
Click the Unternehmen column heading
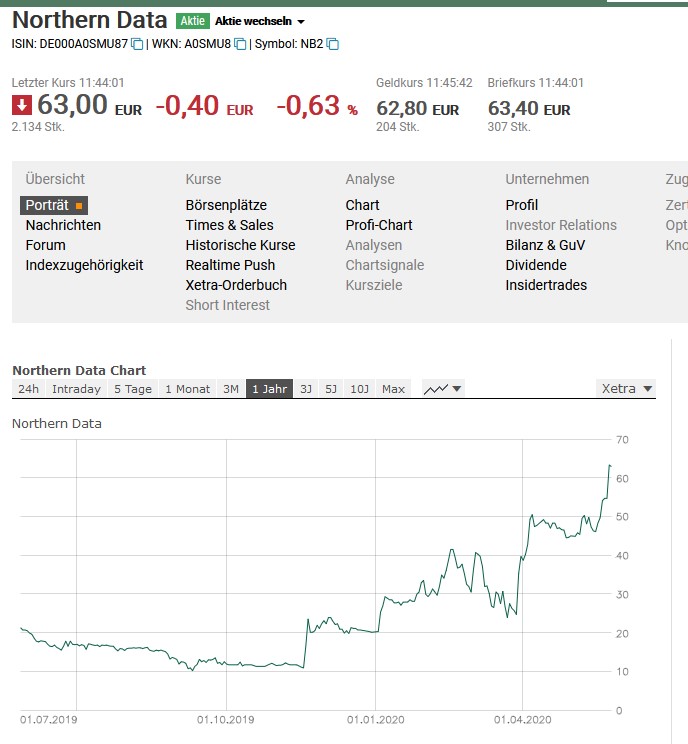547,179
